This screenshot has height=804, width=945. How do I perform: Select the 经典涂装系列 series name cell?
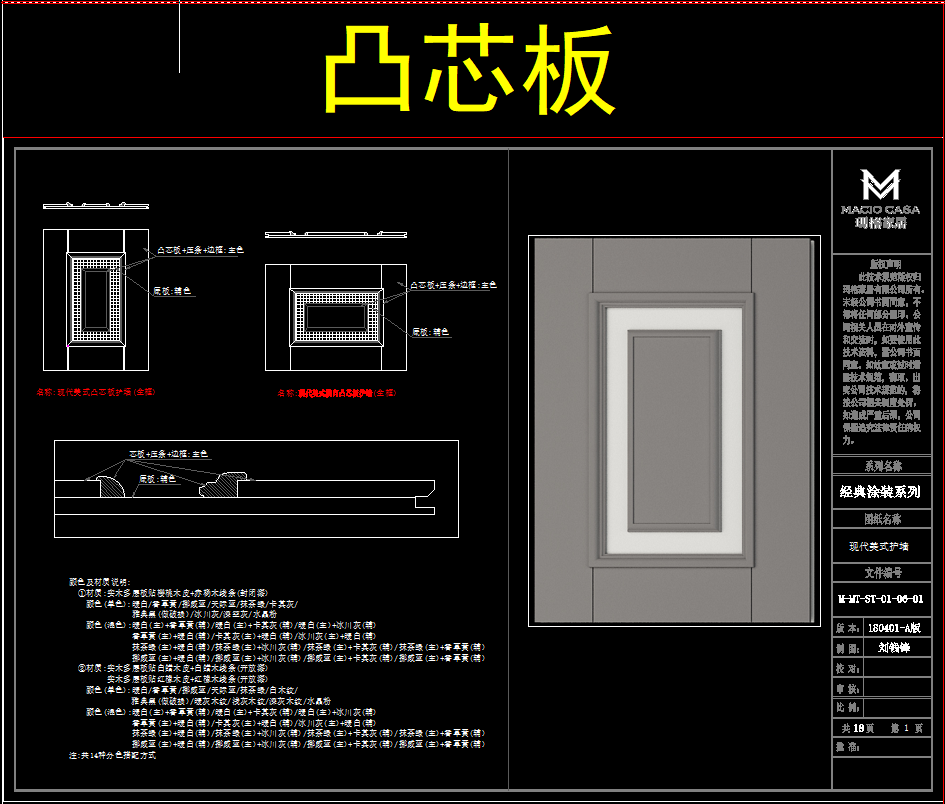coord(880,492)
